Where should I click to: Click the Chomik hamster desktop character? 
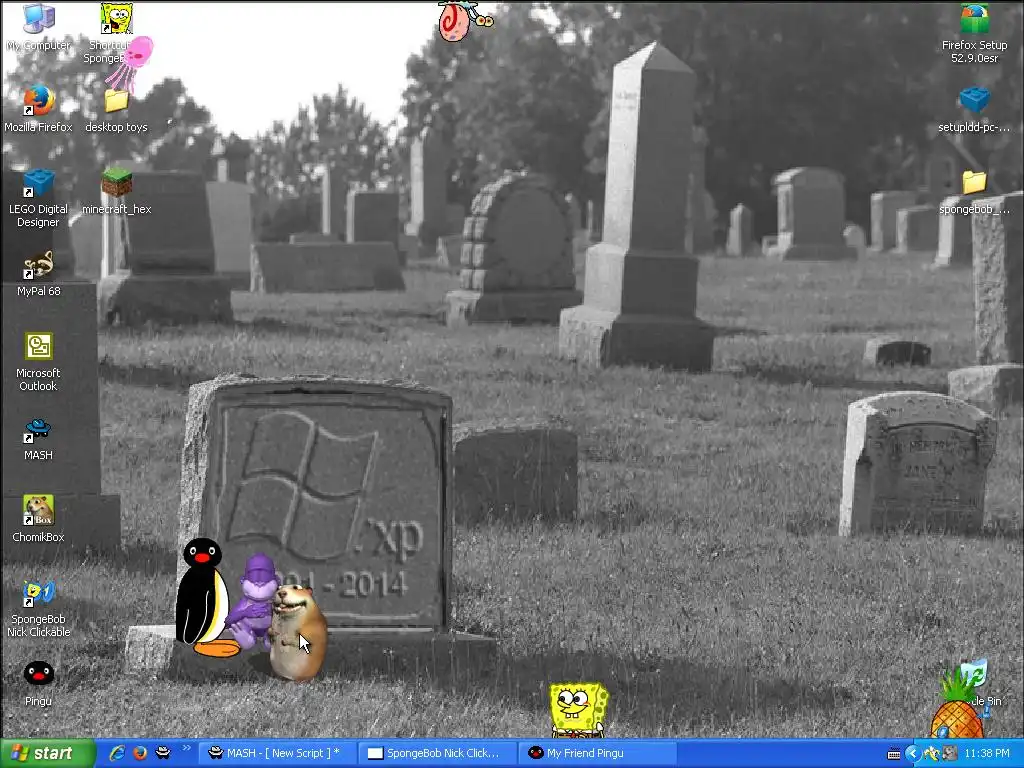297,632
